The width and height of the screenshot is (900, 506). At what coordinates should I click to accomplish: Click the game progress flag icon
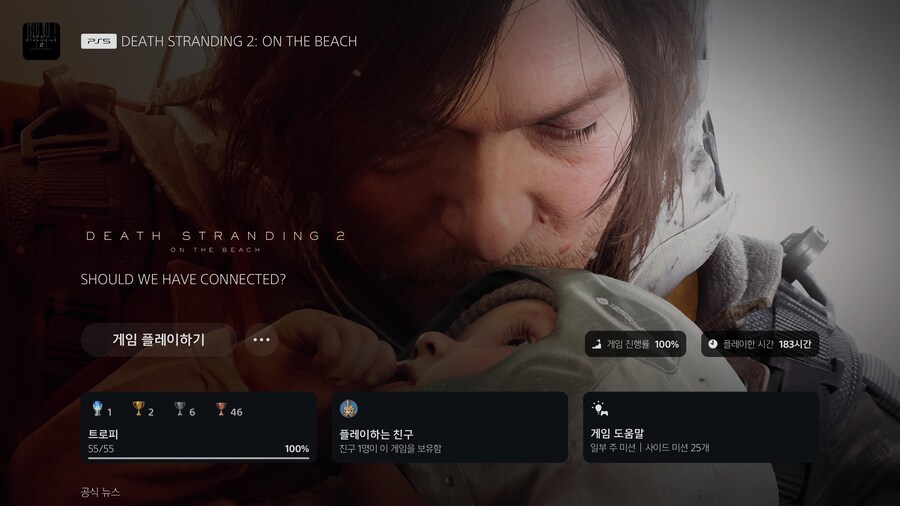click(x=597, y=344)
